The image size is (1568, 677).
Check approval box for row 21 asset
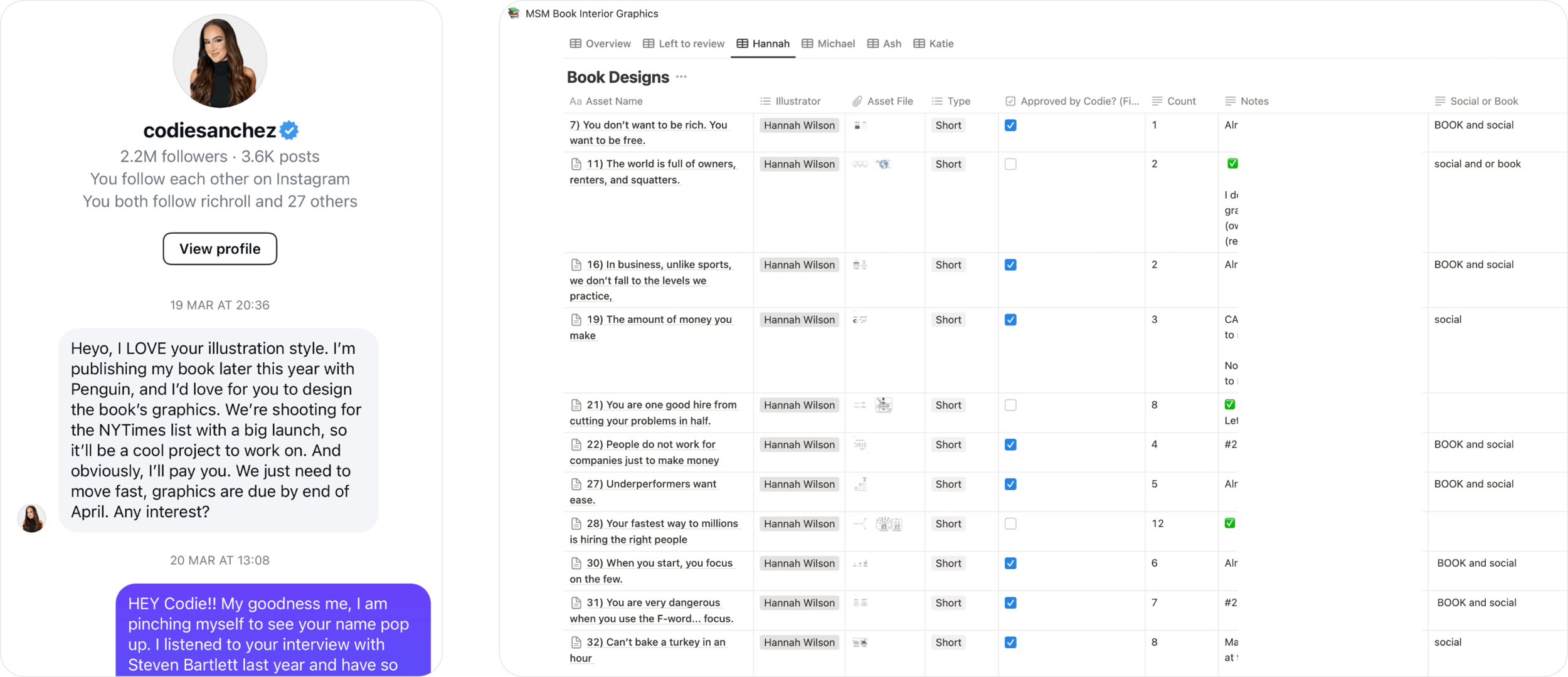(x=1010, y=406)
